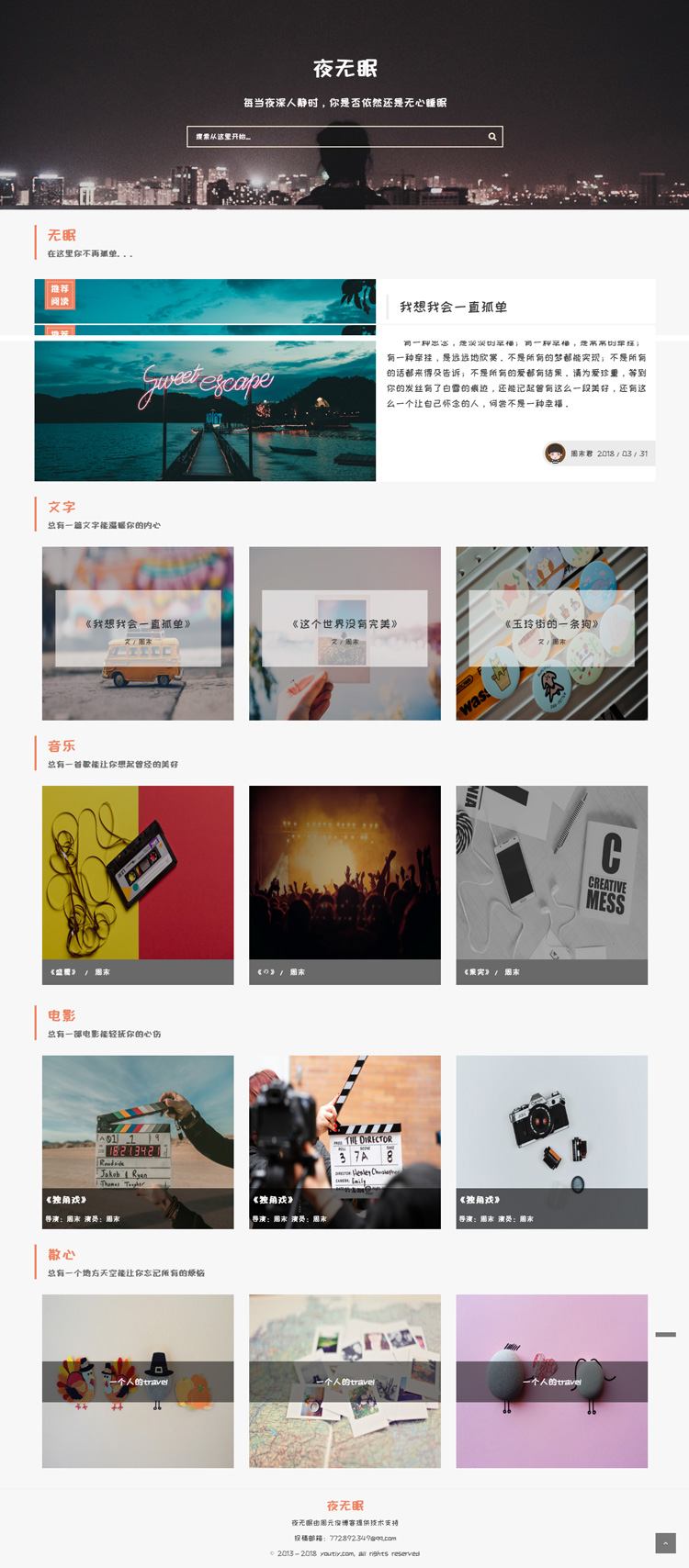Viewport: 689px width, 1568px height.
Task: Open the Director clapperboard movie card
Action: [344, 1142]
